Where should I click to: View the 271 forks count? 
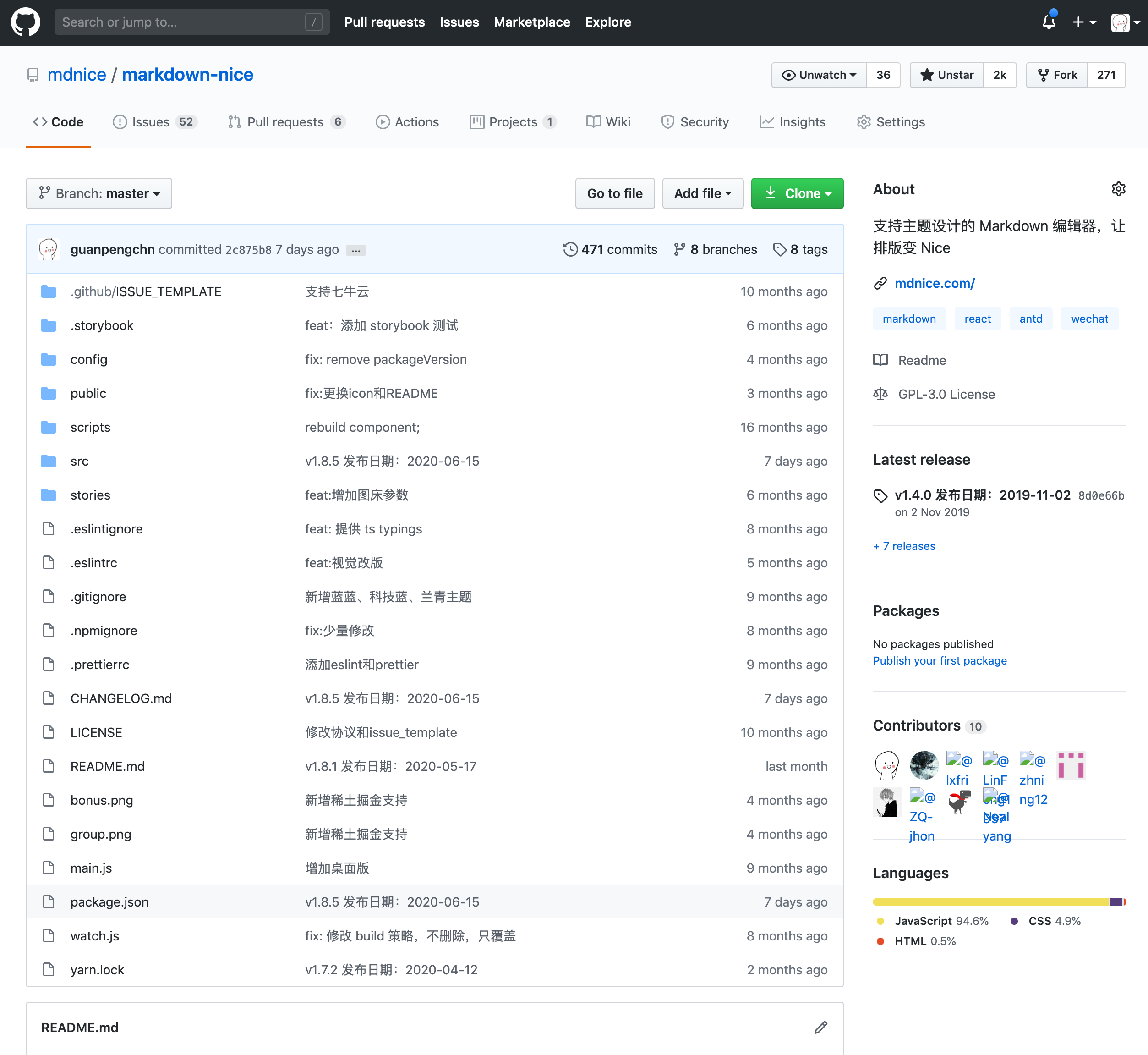pos(1106,75)
